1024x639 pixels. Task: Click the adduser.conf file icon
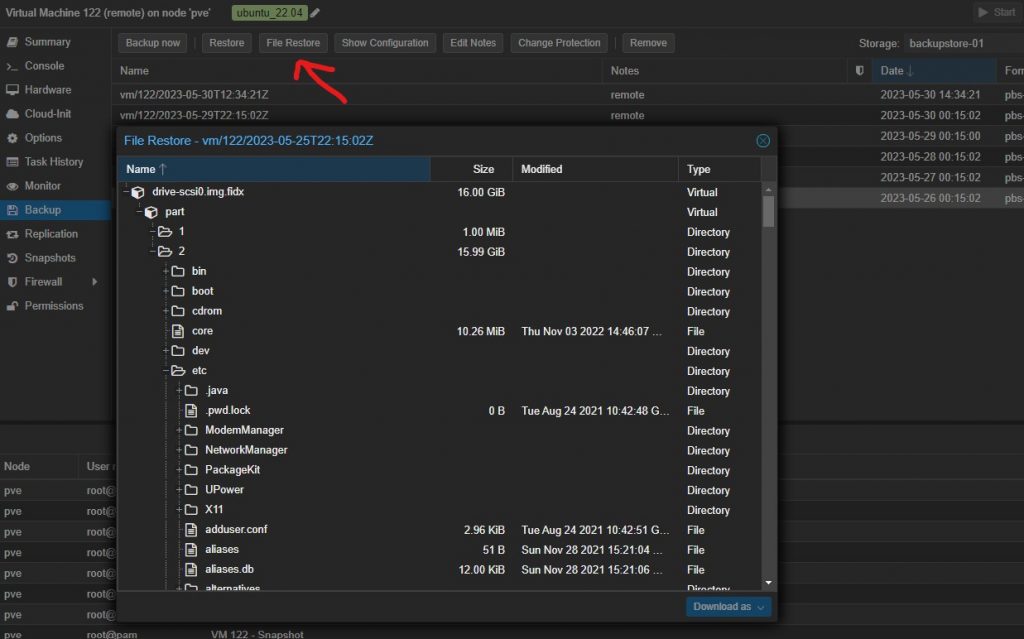[x=191, y=530]
